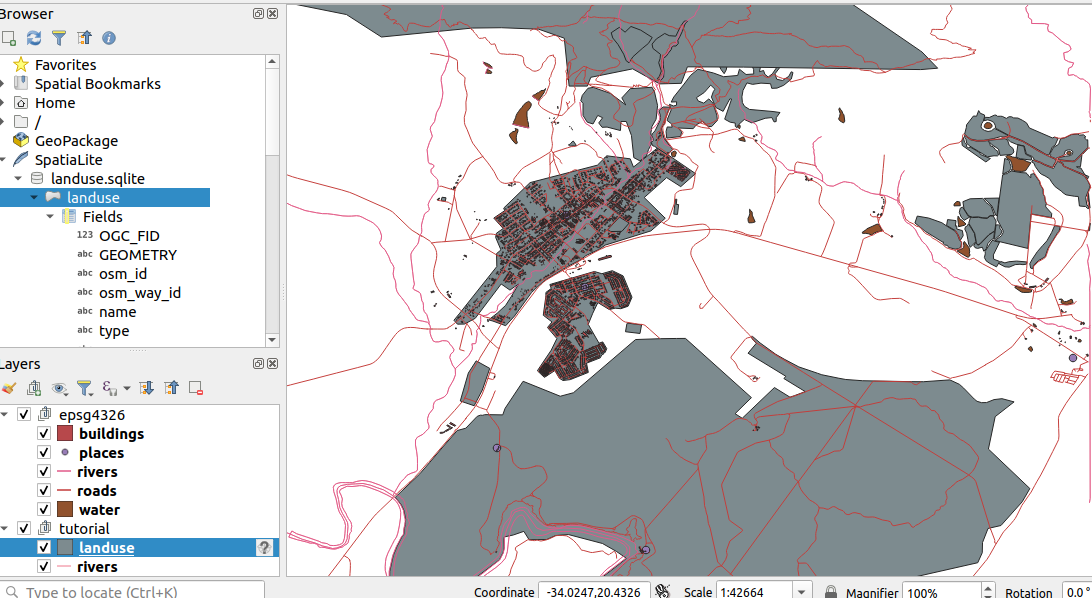
Task: Show Browser properties info icon
Action: point(109,38)
